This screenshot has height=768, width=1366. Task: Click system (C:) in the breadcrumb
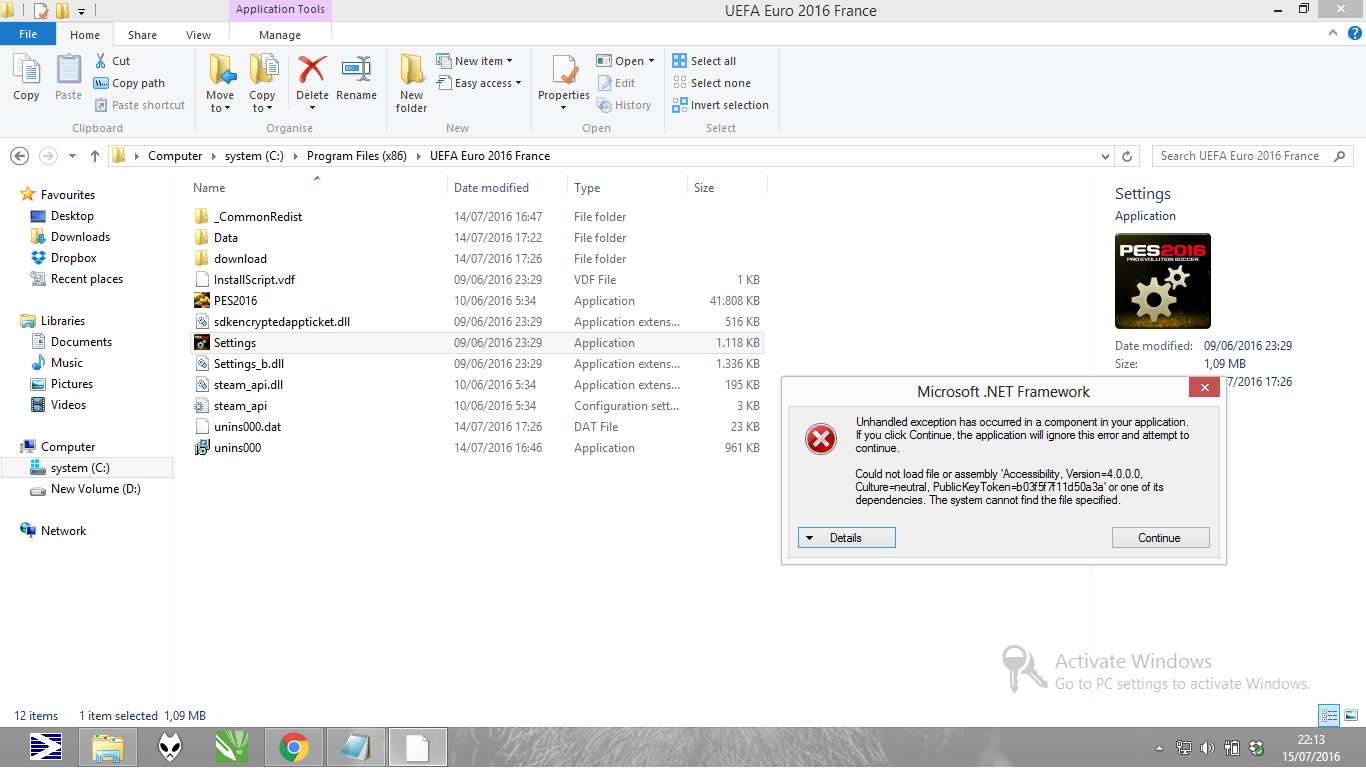point(254,156)
